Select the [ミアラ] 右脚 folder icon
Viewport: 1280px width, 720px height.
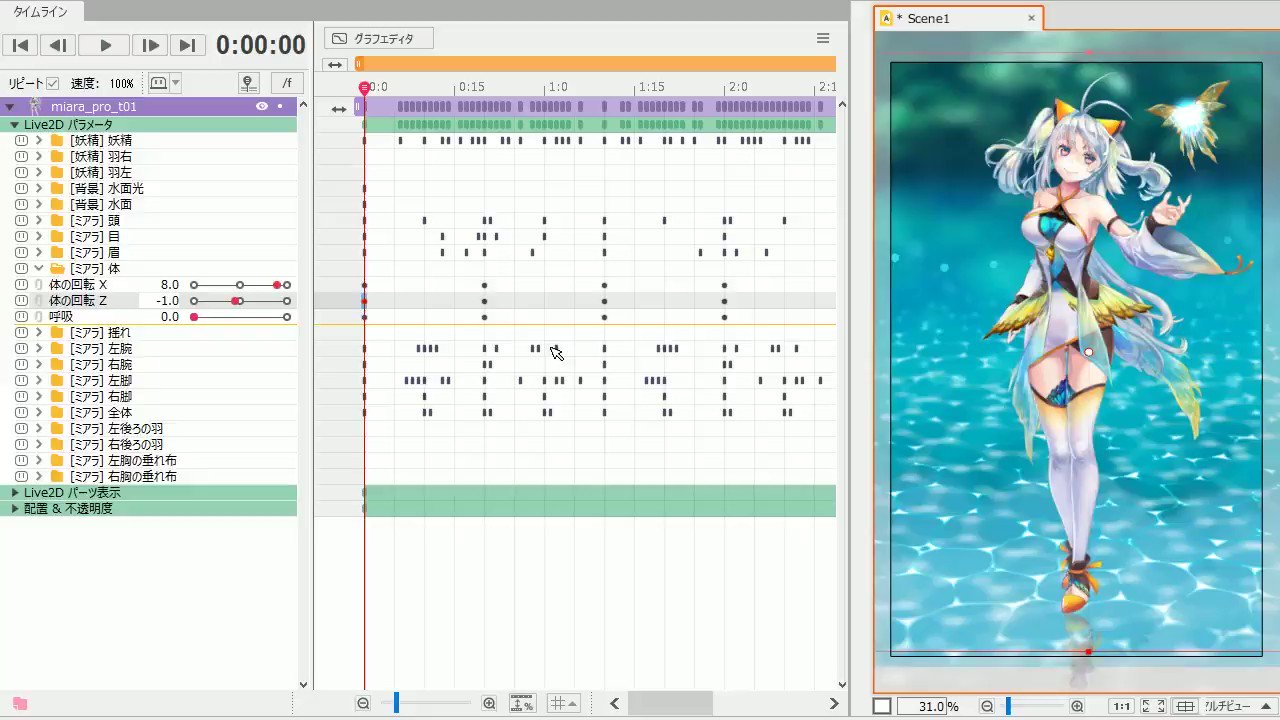pos(57,397)
